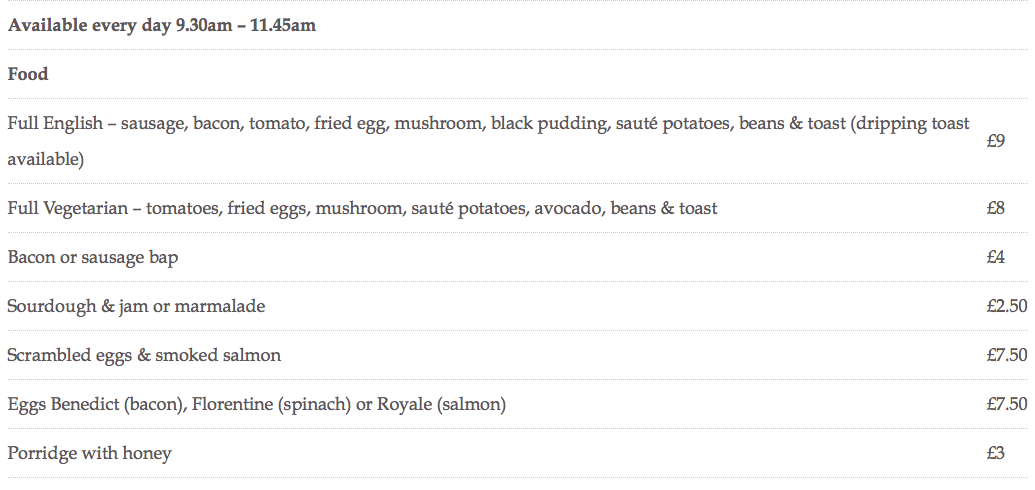This screenshot has height=490, width=1035.
Task: Click the £4 price for the bap
Action: (x=995, y=257)
